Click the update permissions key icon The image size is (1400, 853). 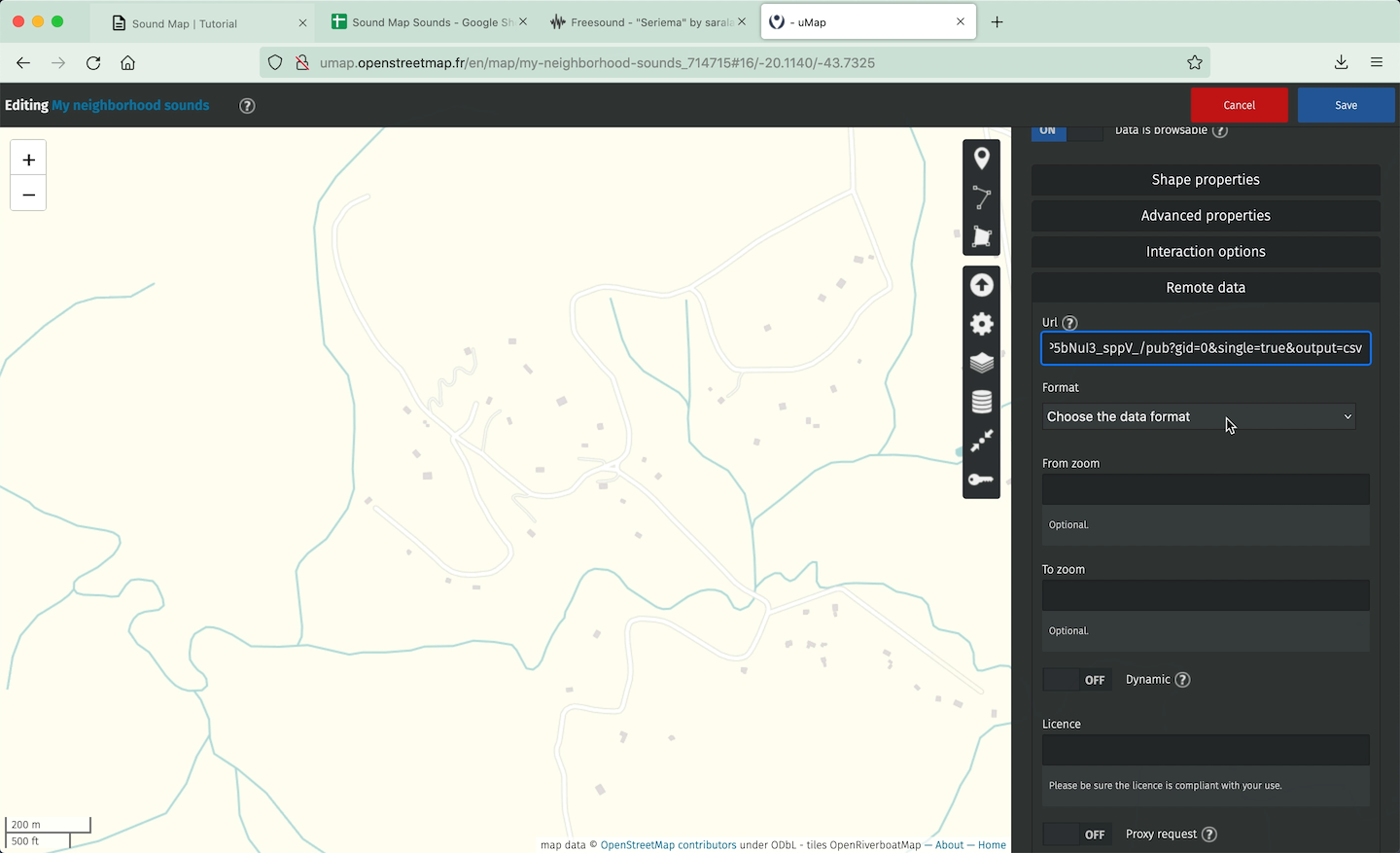pyautogui.click(x=981, y=480)
